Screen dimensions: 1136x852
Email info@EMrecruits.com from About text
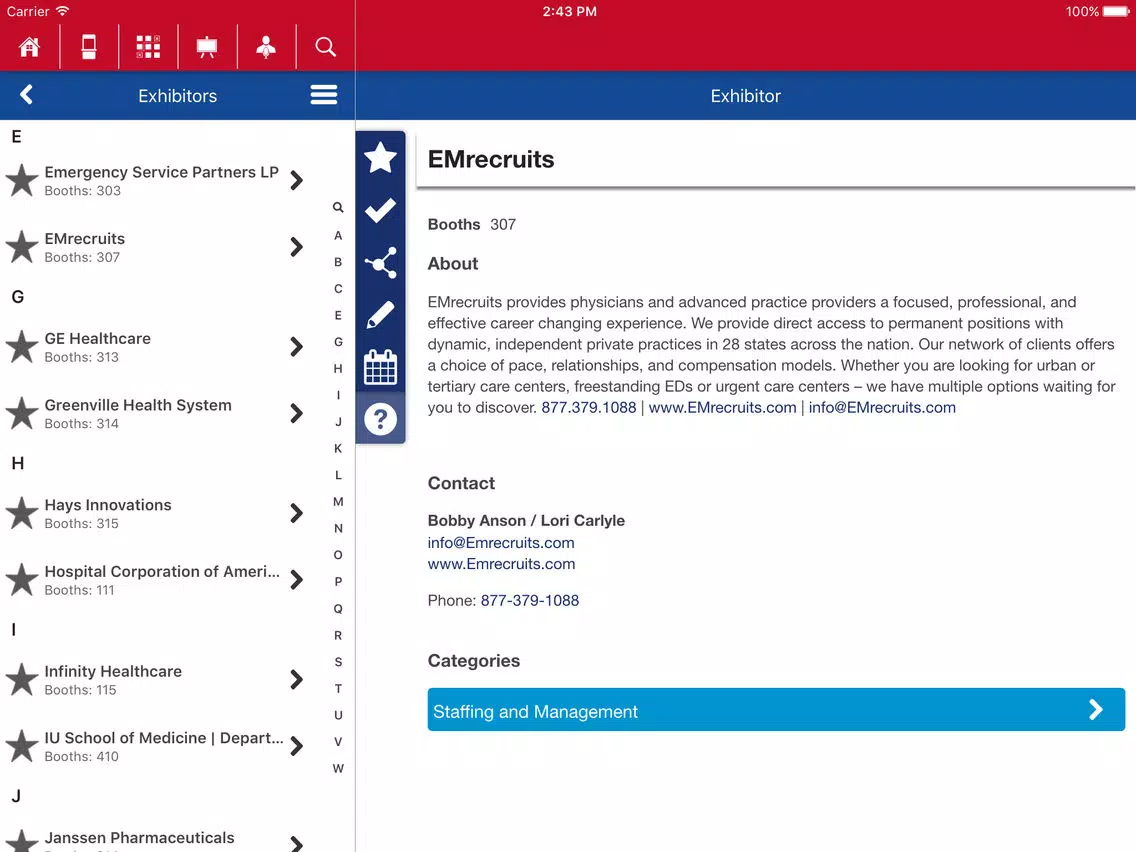pyautogui.click(x=882, y=407)
